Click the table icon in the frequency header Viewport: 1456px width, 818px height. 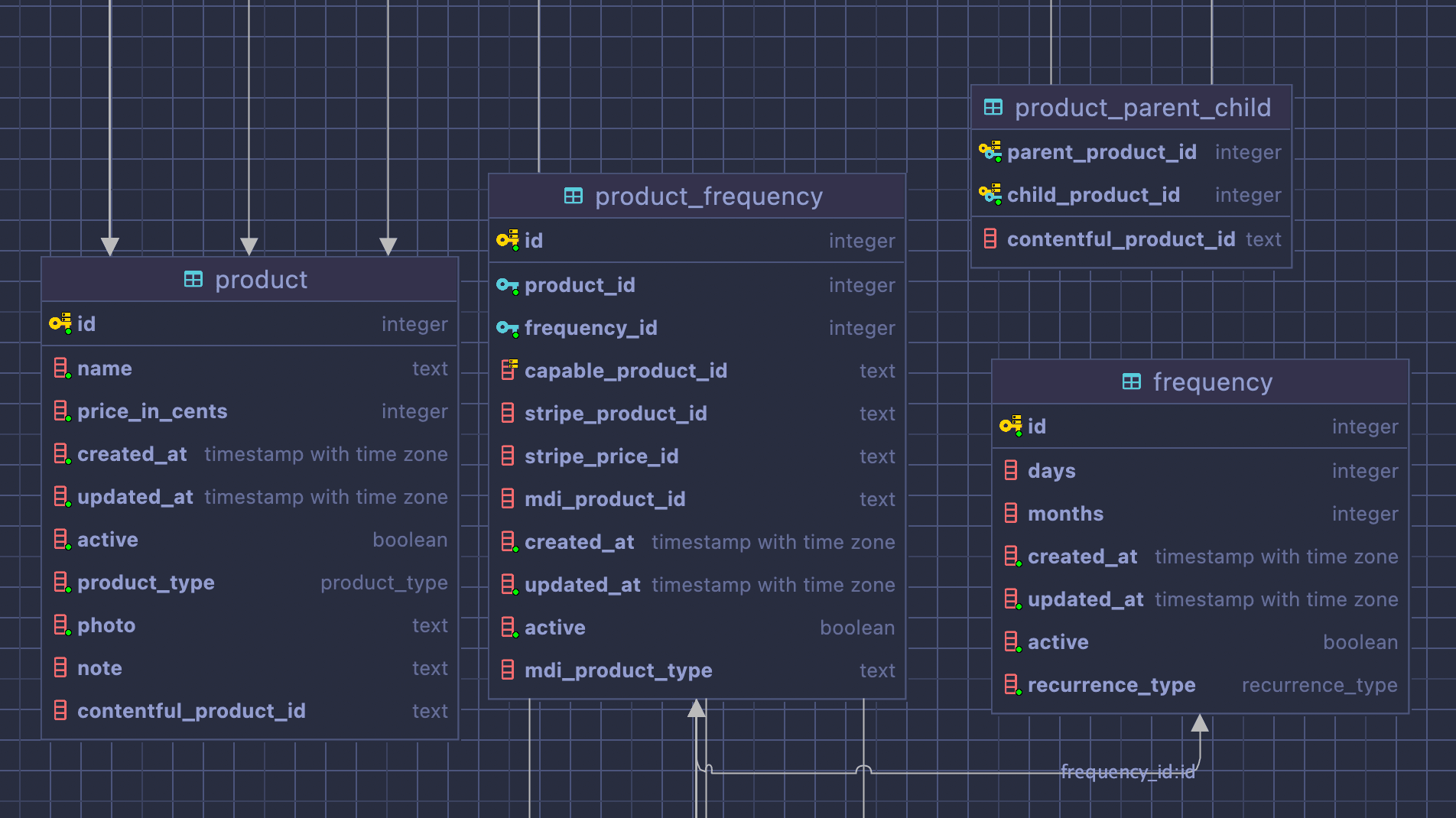(1131, 381)
